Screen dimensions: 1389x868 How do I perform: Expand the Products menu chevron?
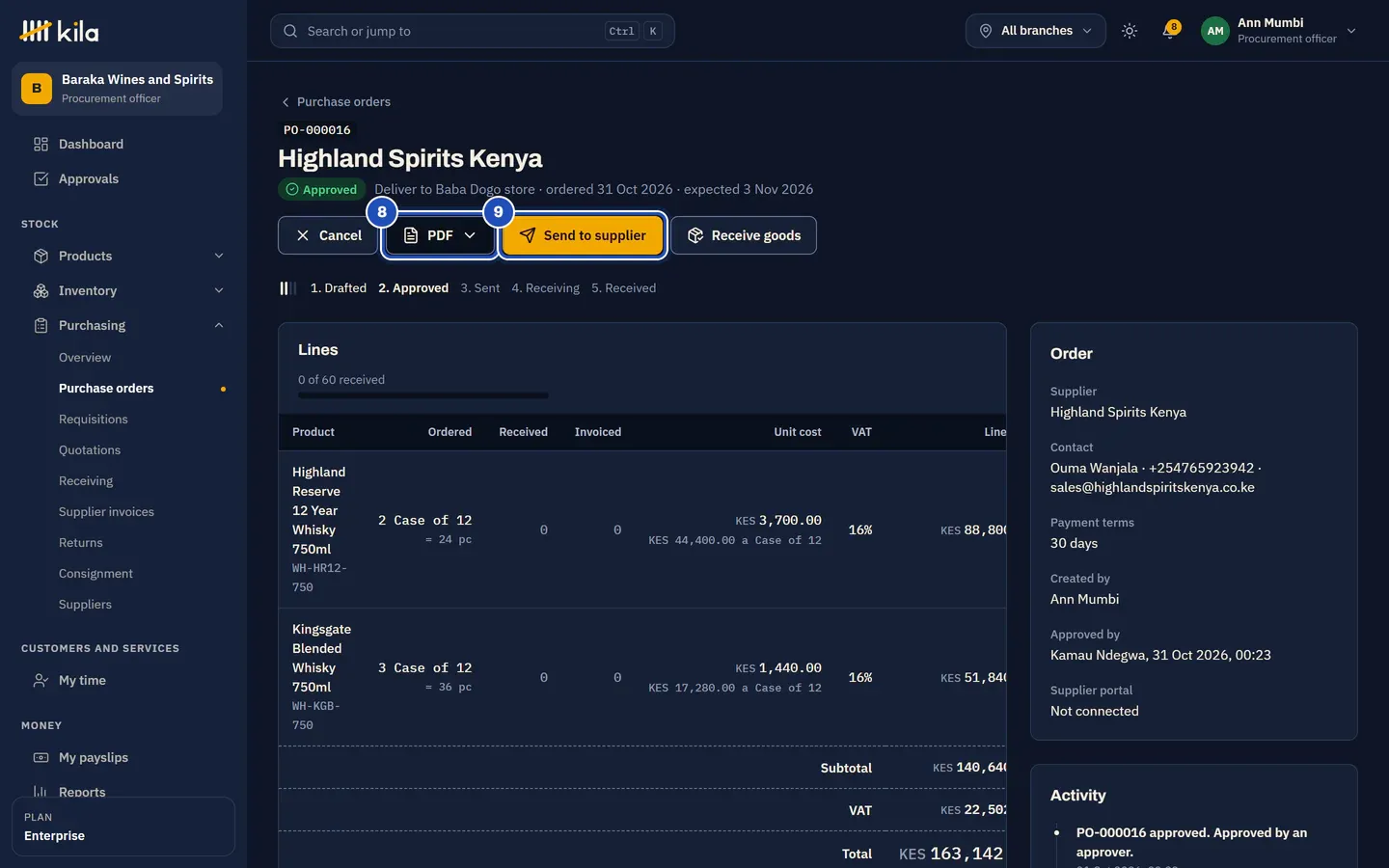pyautogui.click(x=219, y=256)
